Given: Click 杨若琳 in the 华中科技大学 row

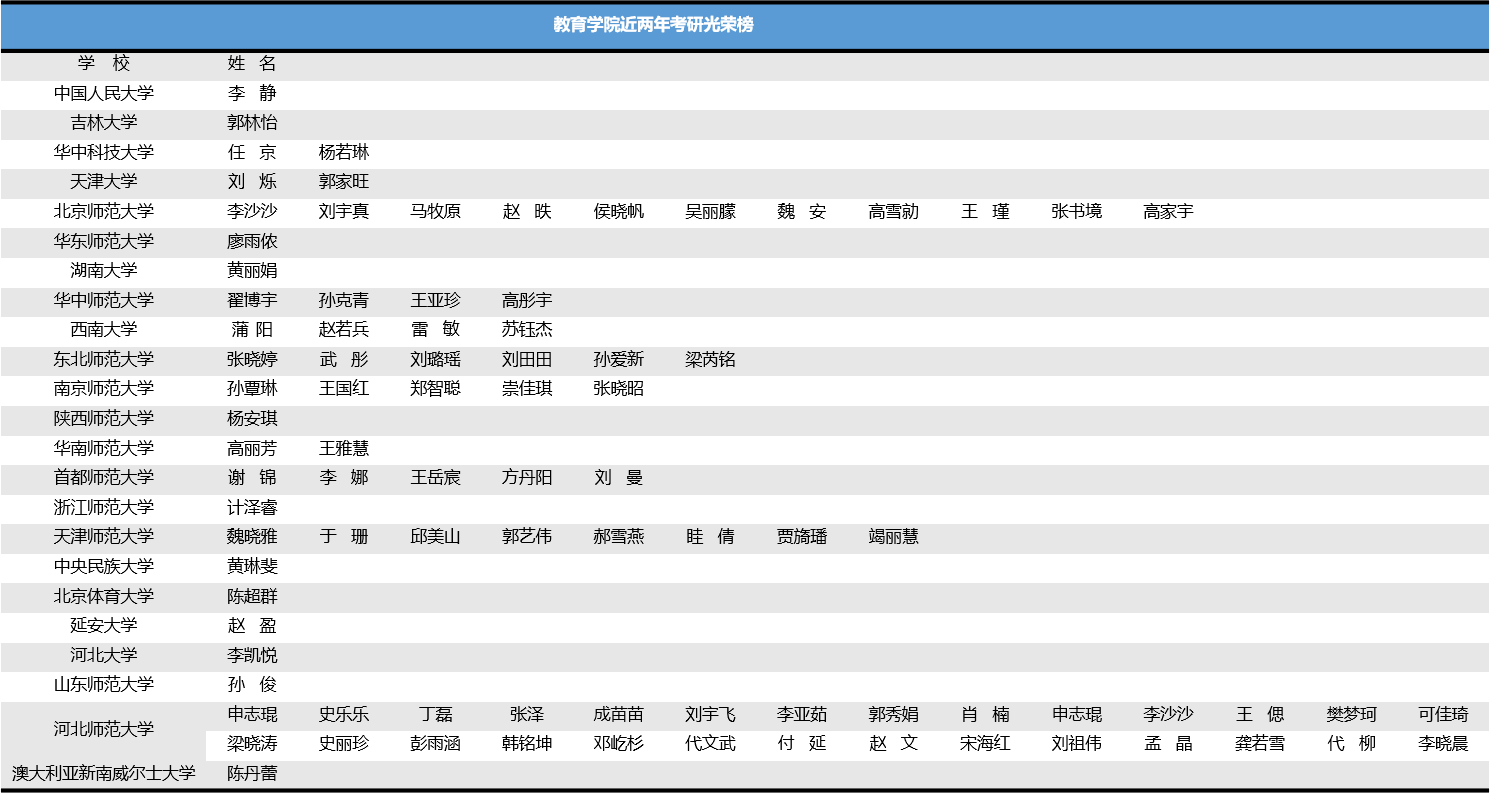Looking at the screenshot, I should pyautogui.click(x=344, y=153).
